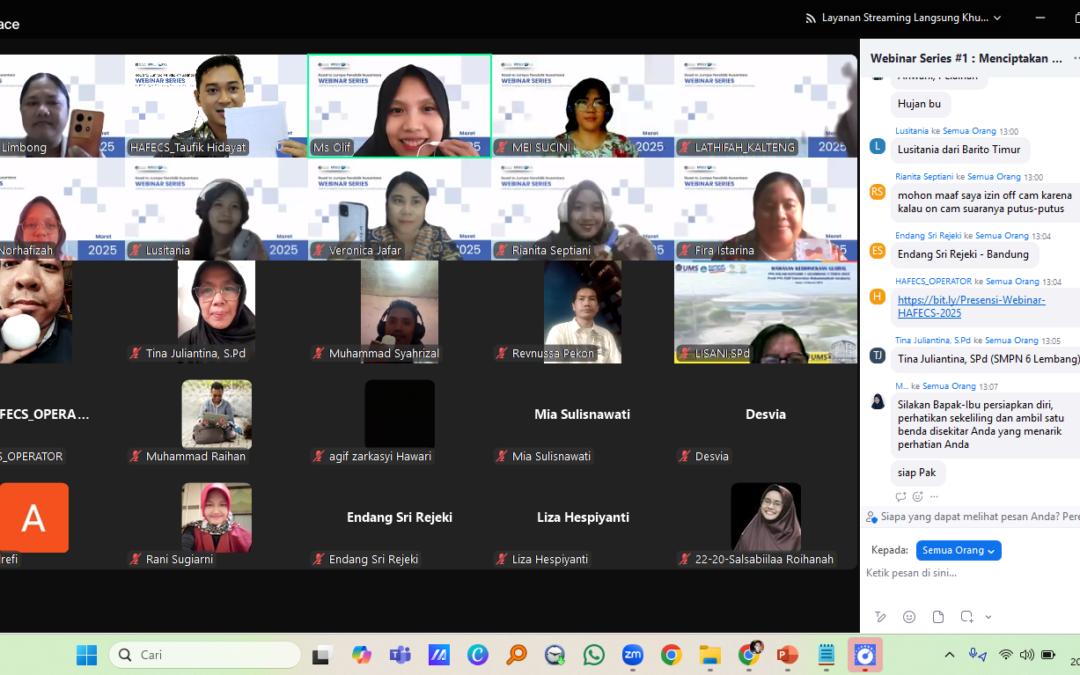Select HAFECS_Taufik Hidayat's video tile
1080x675 pixels.
pyautogui.click(x=216, y=106)
